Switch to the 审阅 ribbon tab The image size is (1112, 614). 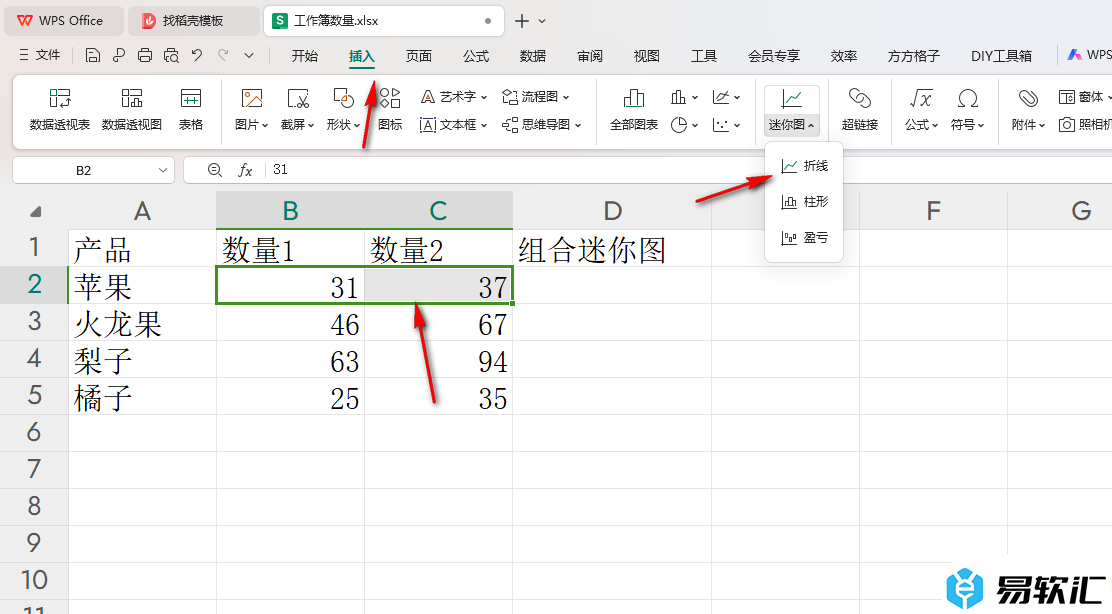[590, 56]
